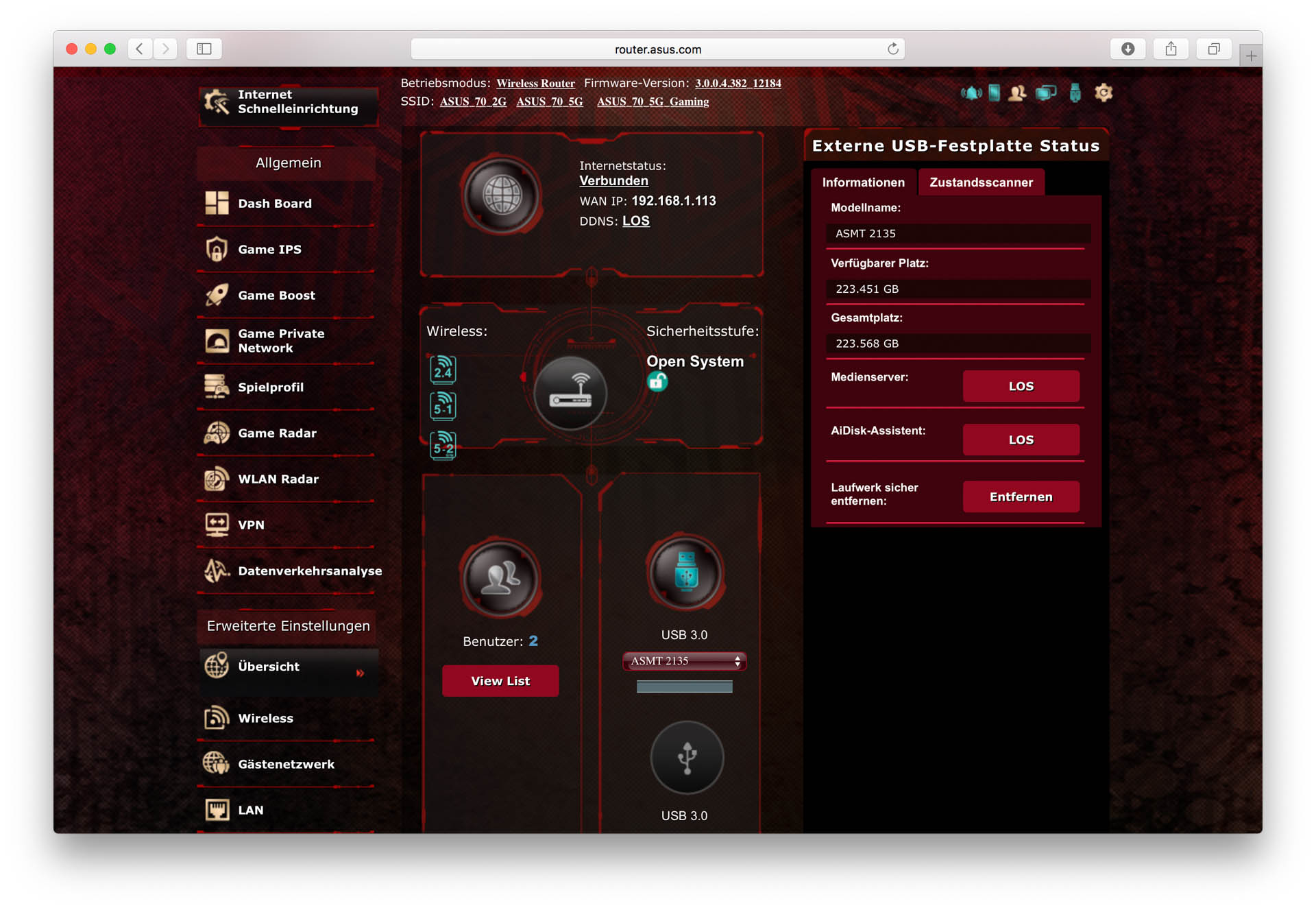
Task: Click the router.asus.com address field
Action: tap(657, 49)
